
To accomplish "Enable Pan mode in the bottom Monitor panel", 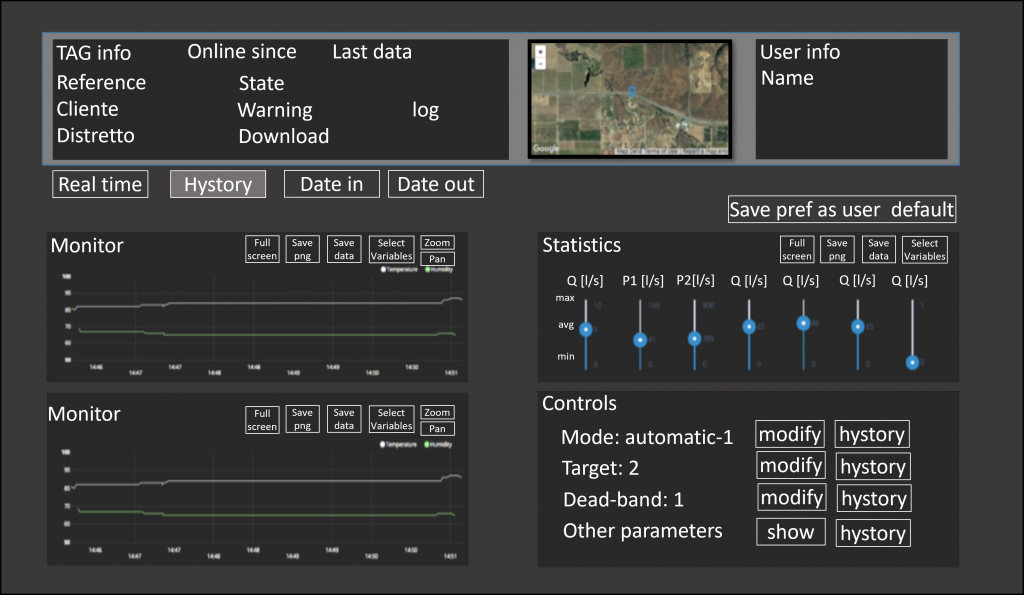I will tap(437, 428).
